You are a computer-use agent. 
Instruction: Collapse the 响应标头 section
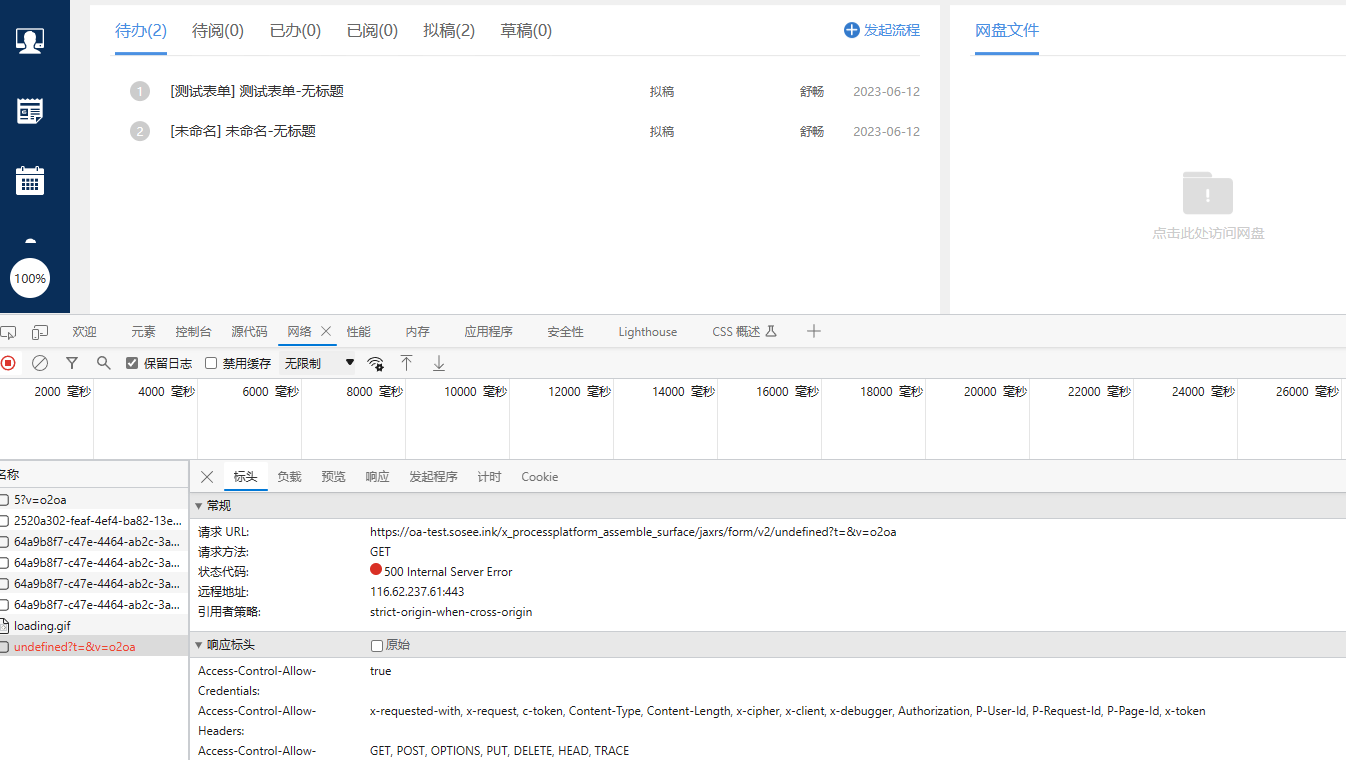coord(199,645)
